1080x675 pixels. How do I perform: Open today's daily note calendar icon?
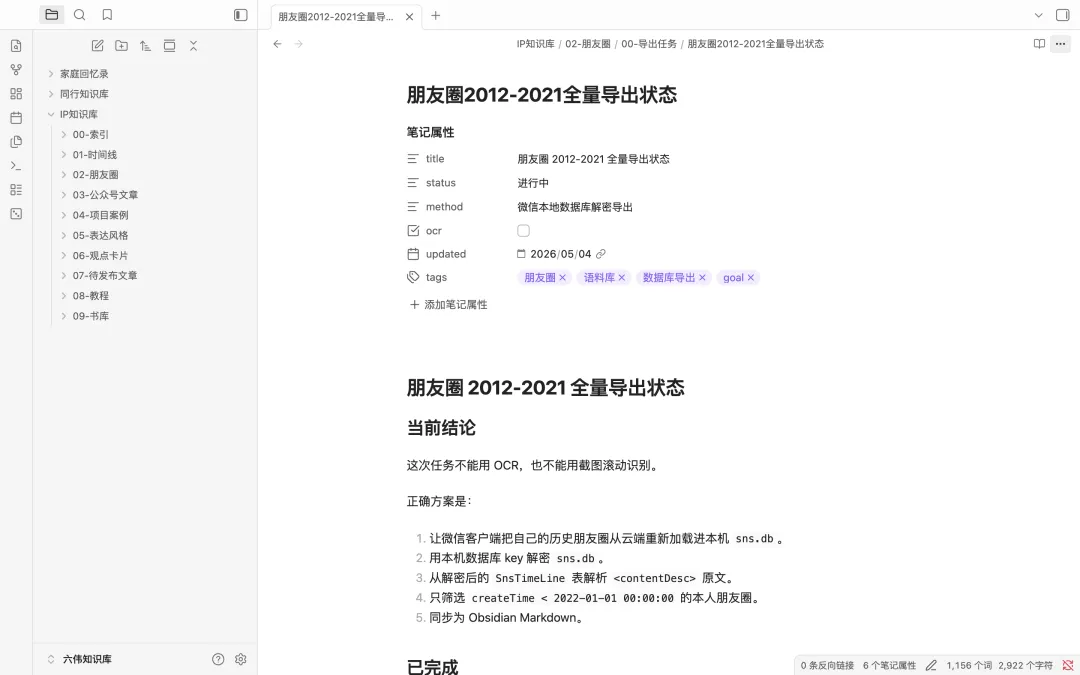[x=17, y=118]
